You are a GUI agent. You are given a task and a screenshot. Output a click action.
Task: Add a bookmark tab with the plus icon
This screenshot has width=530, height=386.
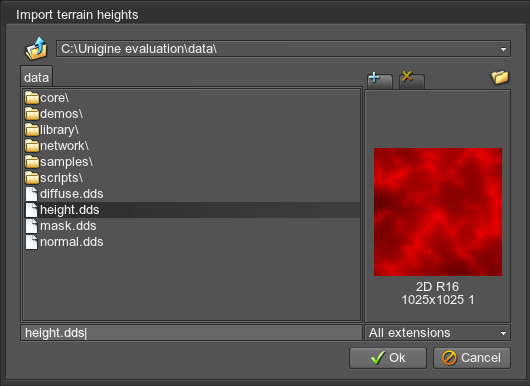click(380, 80)
